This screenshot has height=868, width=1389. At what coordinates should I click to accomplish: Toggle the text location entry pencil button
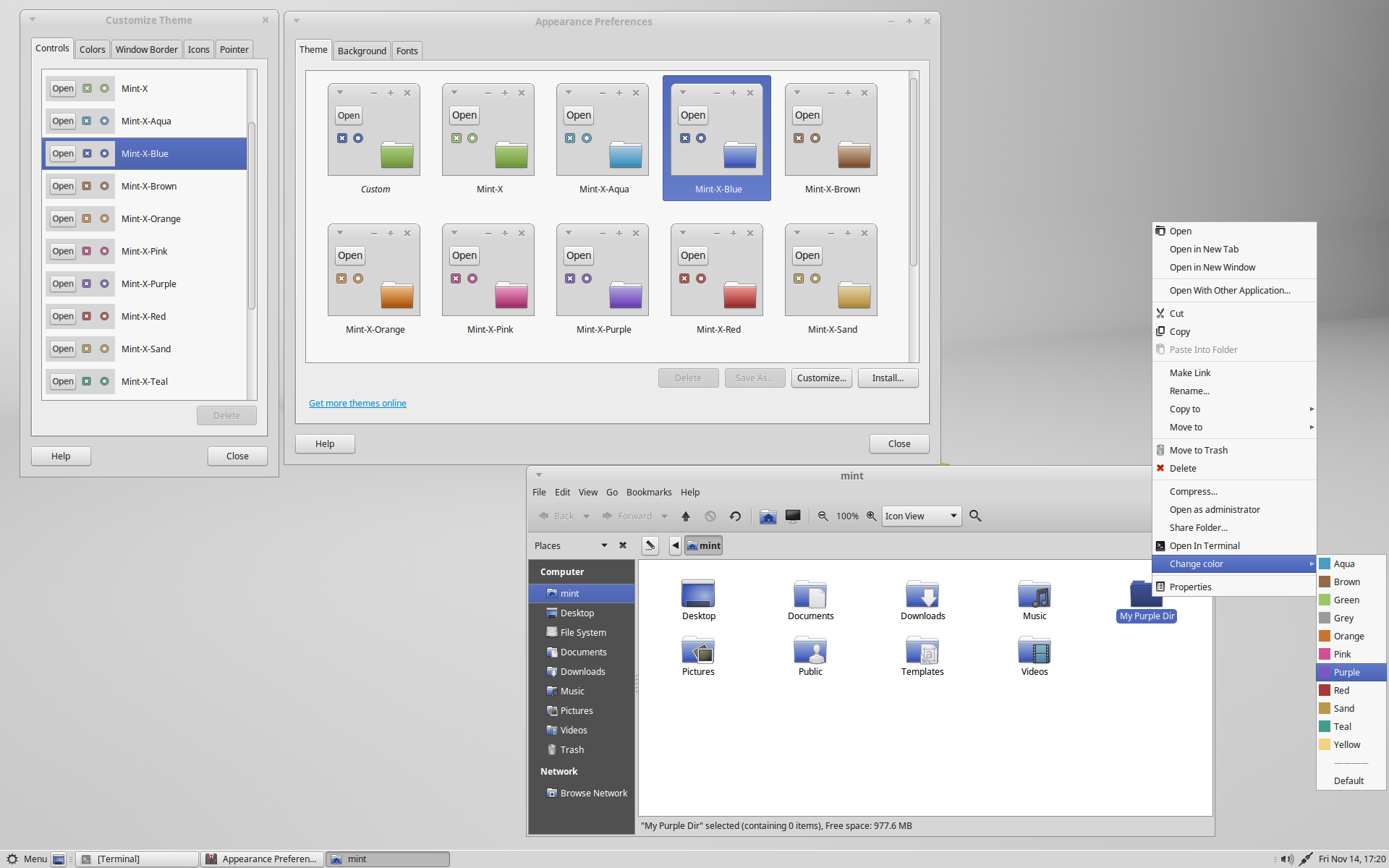tap(650, 546)
